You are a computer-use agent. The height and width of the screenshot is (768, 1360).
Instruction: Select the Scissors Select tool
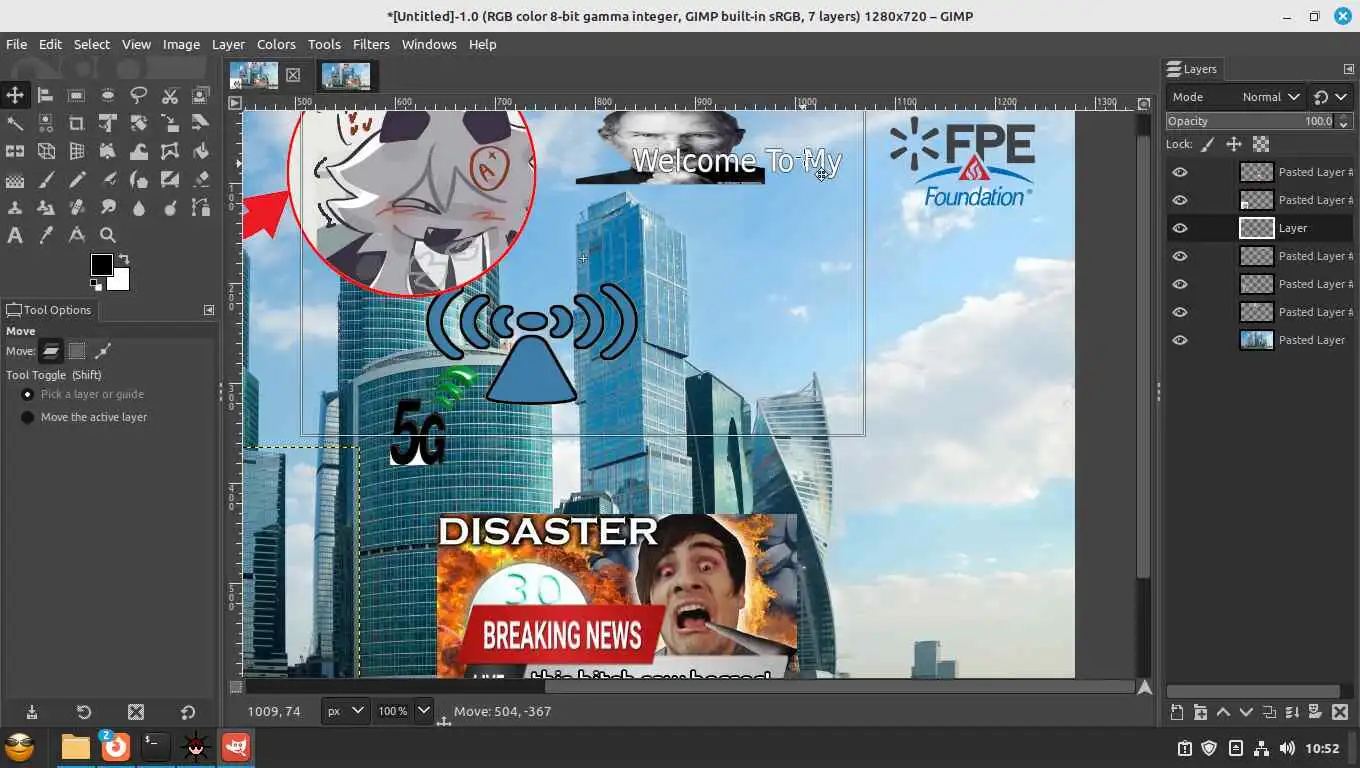pyautogui.click(x=169, y=96)
